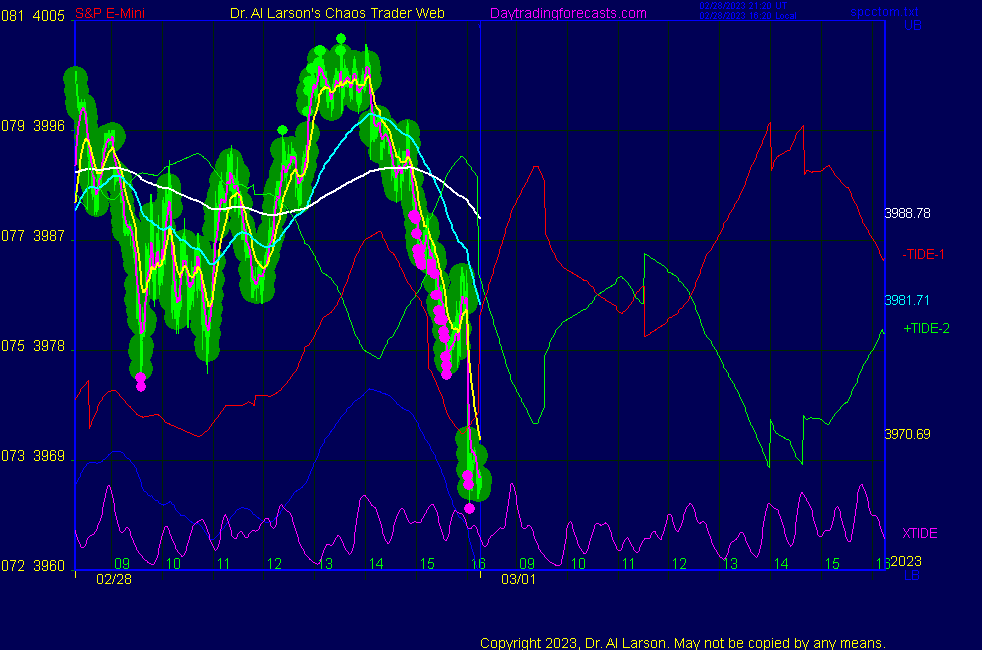Click the 3996 price axis label
The height and width of the screenshot is (650, 982).
tap(48, 126)
